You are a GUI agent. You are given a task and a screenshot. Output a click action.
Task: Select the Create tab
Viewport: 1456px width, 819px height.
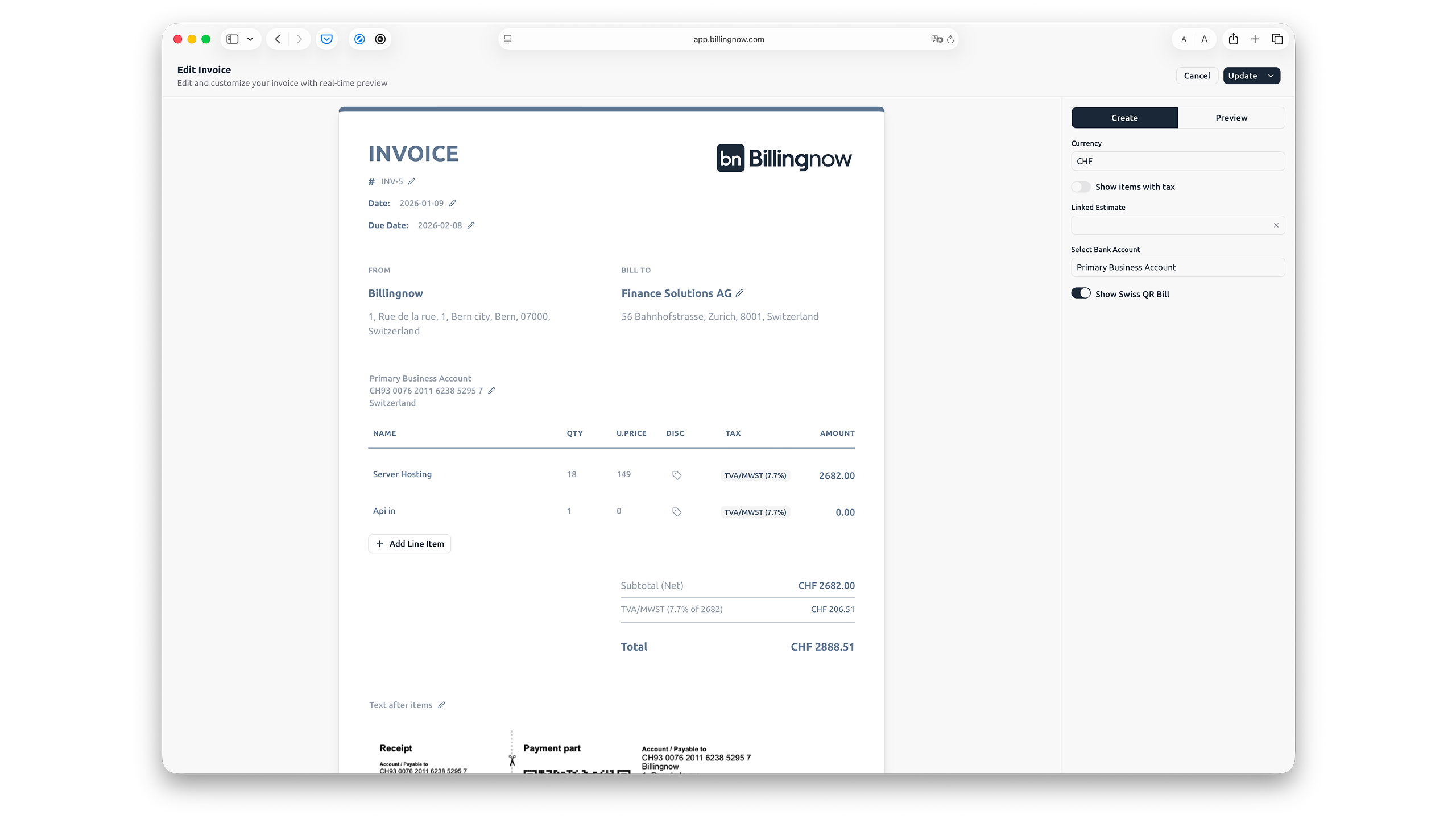[x=1124, y=118]
